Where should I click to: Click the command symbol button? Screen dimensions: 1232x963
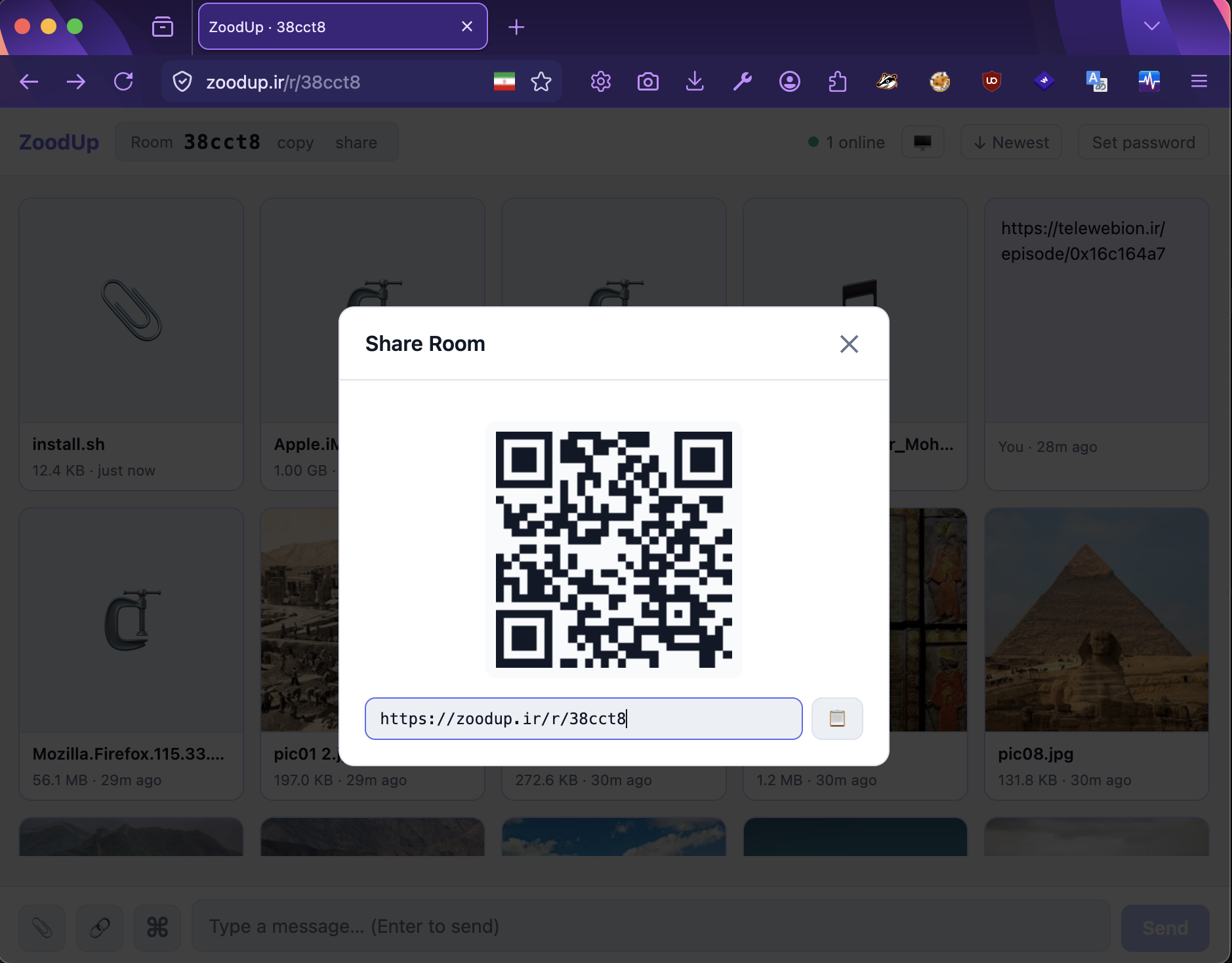tap(157, 928)
